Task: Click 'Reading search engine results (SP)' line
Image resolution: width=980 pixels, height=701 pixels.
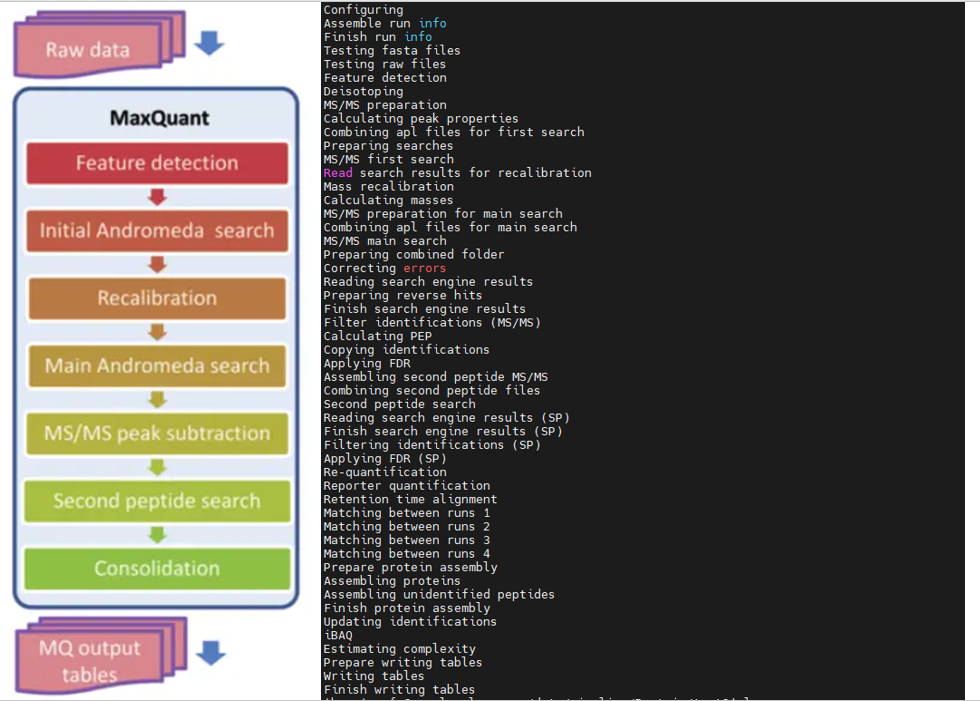Action: click(x=446, y=417)
